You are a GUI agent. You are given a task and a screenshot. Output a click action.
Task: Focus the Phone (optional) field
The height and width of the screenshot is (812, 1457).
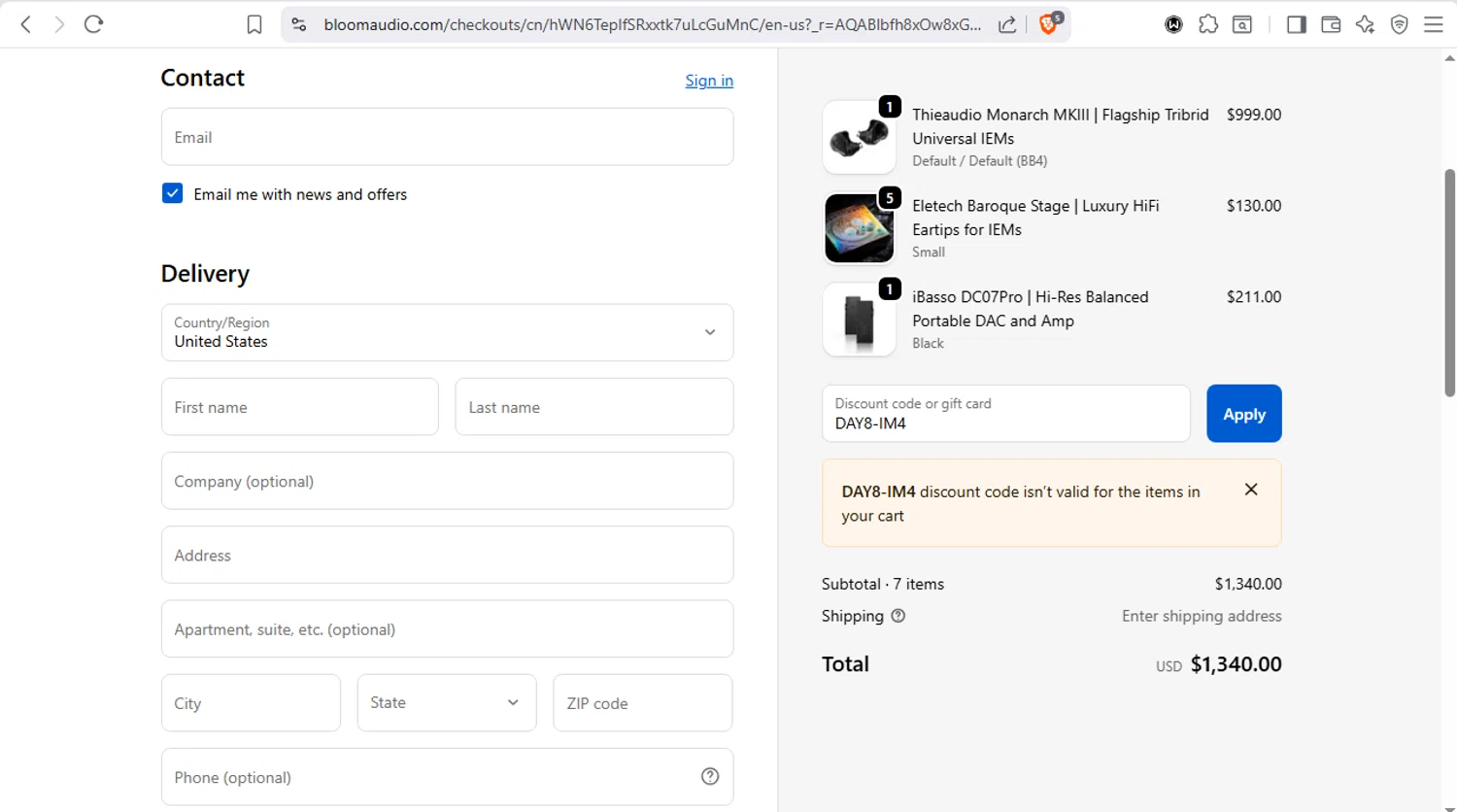447,776
